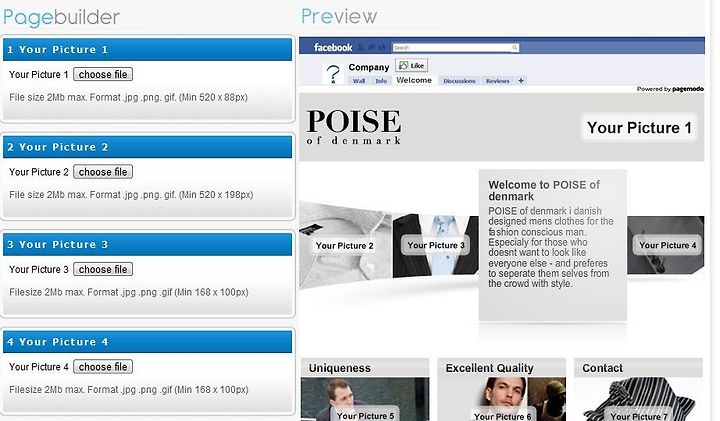Click the Your Picture 7 tie thumbnail
Viewport: 720px width, 421px height.
point(639,399)
